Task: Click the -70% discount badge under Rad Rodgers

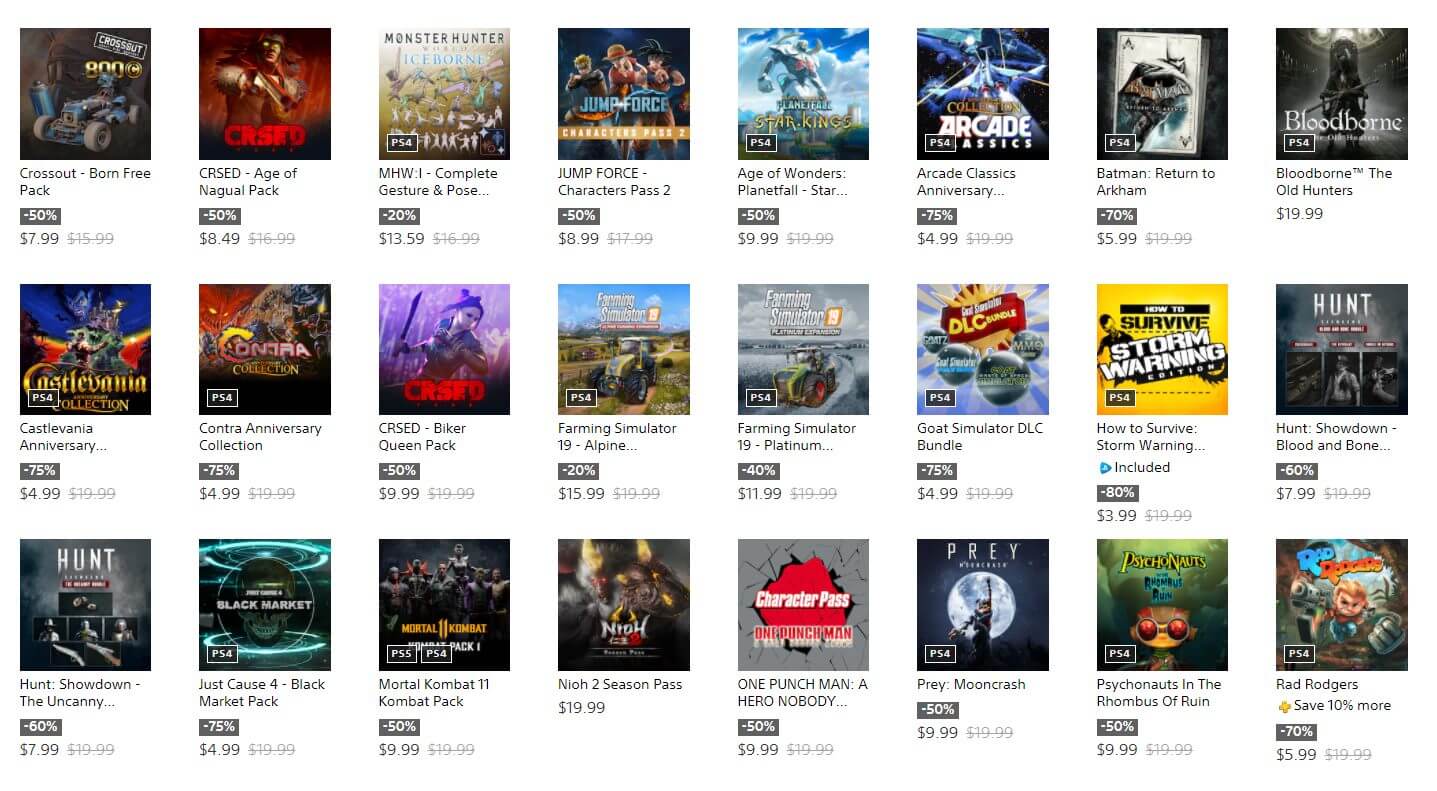Action: tap(1296, 731)
